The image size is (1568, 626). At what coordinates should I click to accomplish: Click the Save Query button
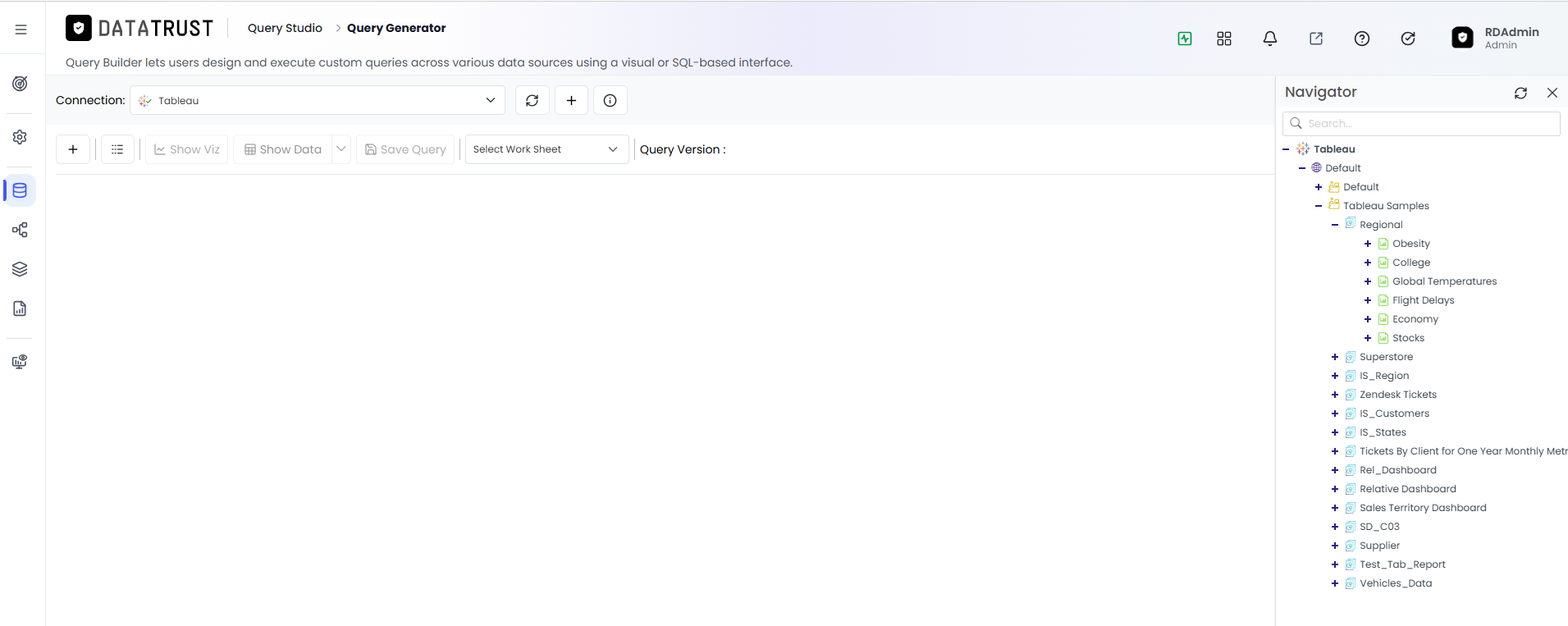point(405,149)
